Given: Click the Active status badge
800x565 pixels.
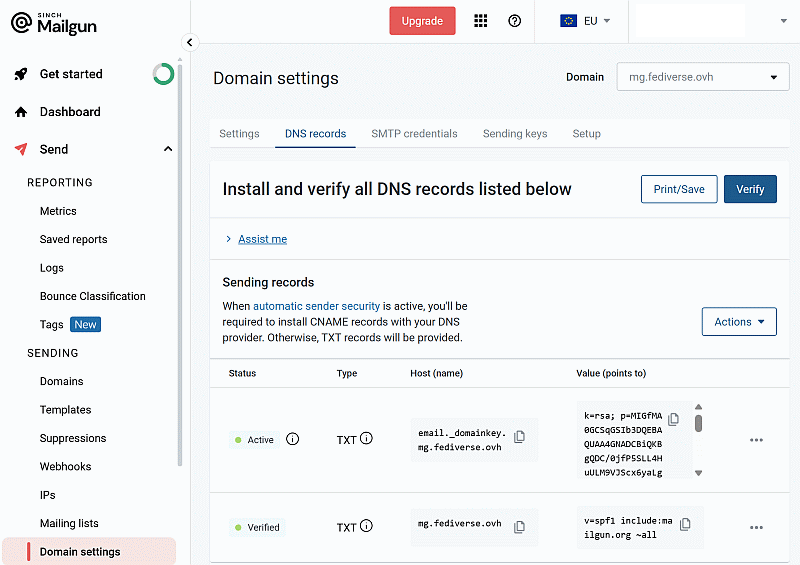Looking at the screenshot, I should 254,439.
